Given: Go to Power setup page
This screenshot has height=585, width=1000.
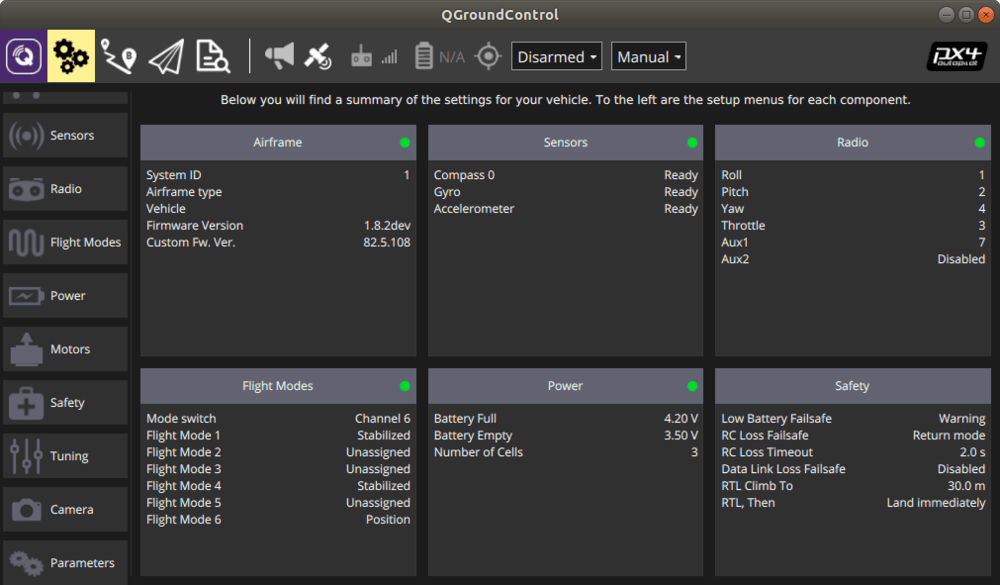Looking at the screenshot, I should [x=65, y=296].
